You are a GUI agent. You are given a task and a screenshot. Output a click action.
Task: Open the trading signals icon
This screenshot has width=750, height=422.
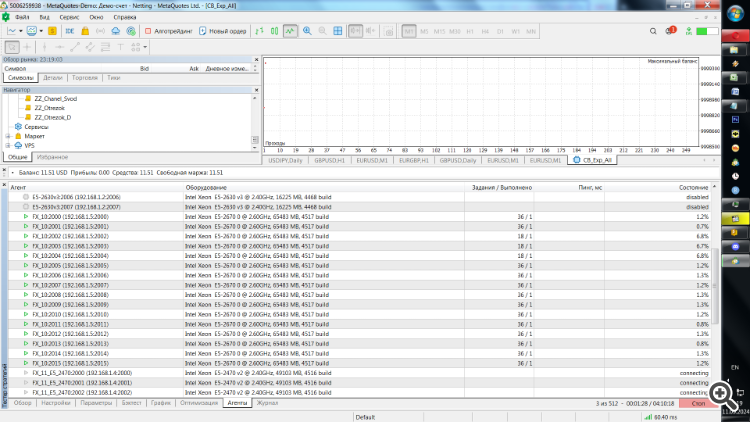click(100, 31)
